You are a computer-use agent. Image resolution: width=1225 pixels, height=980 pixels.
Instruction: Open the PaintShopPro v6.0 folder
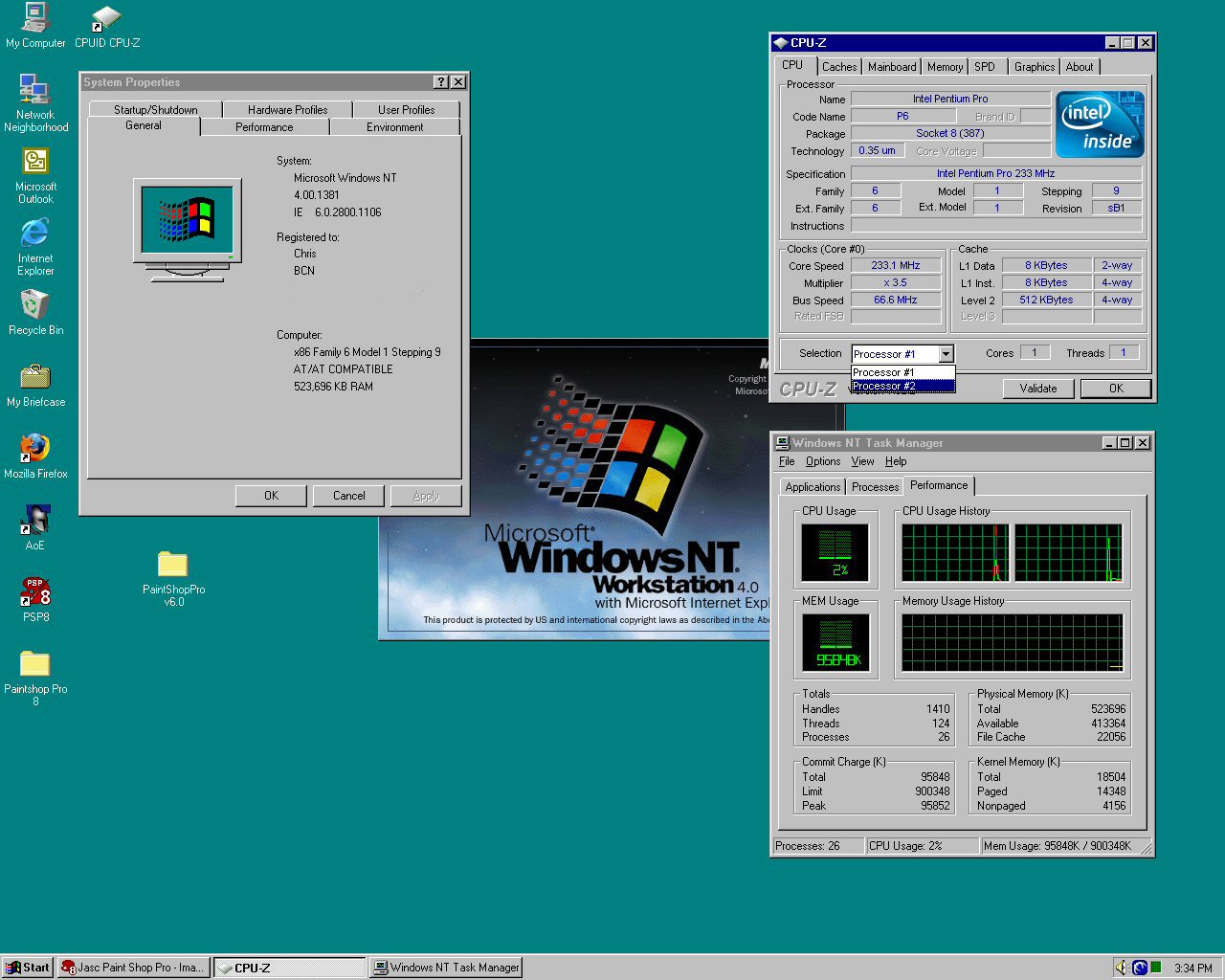pos(173,565)
